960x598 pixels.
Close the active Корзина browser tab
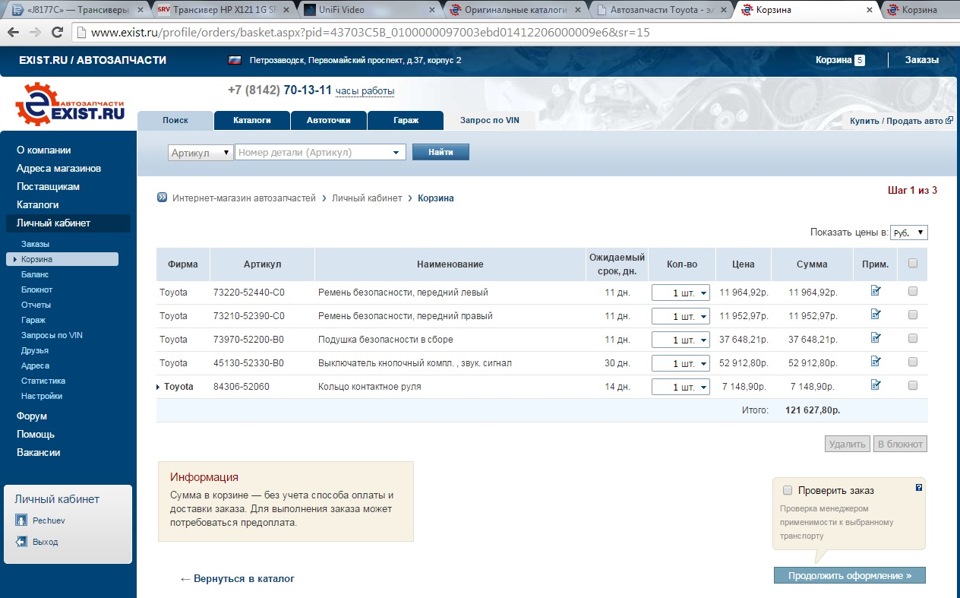[x=869, y=10]
